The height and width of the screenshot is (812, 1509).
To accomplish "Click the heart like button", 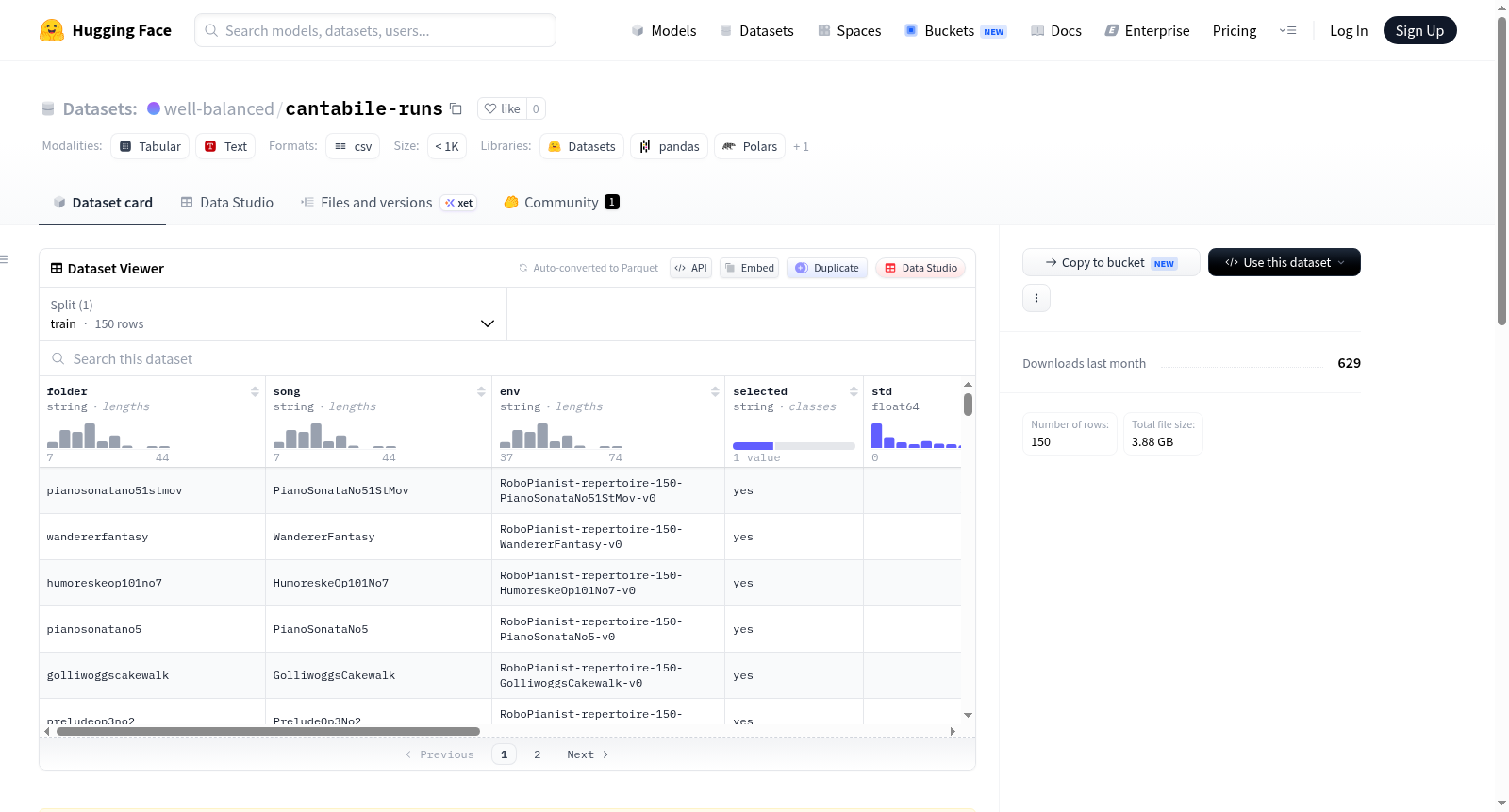I will click(x=502, y=108).
